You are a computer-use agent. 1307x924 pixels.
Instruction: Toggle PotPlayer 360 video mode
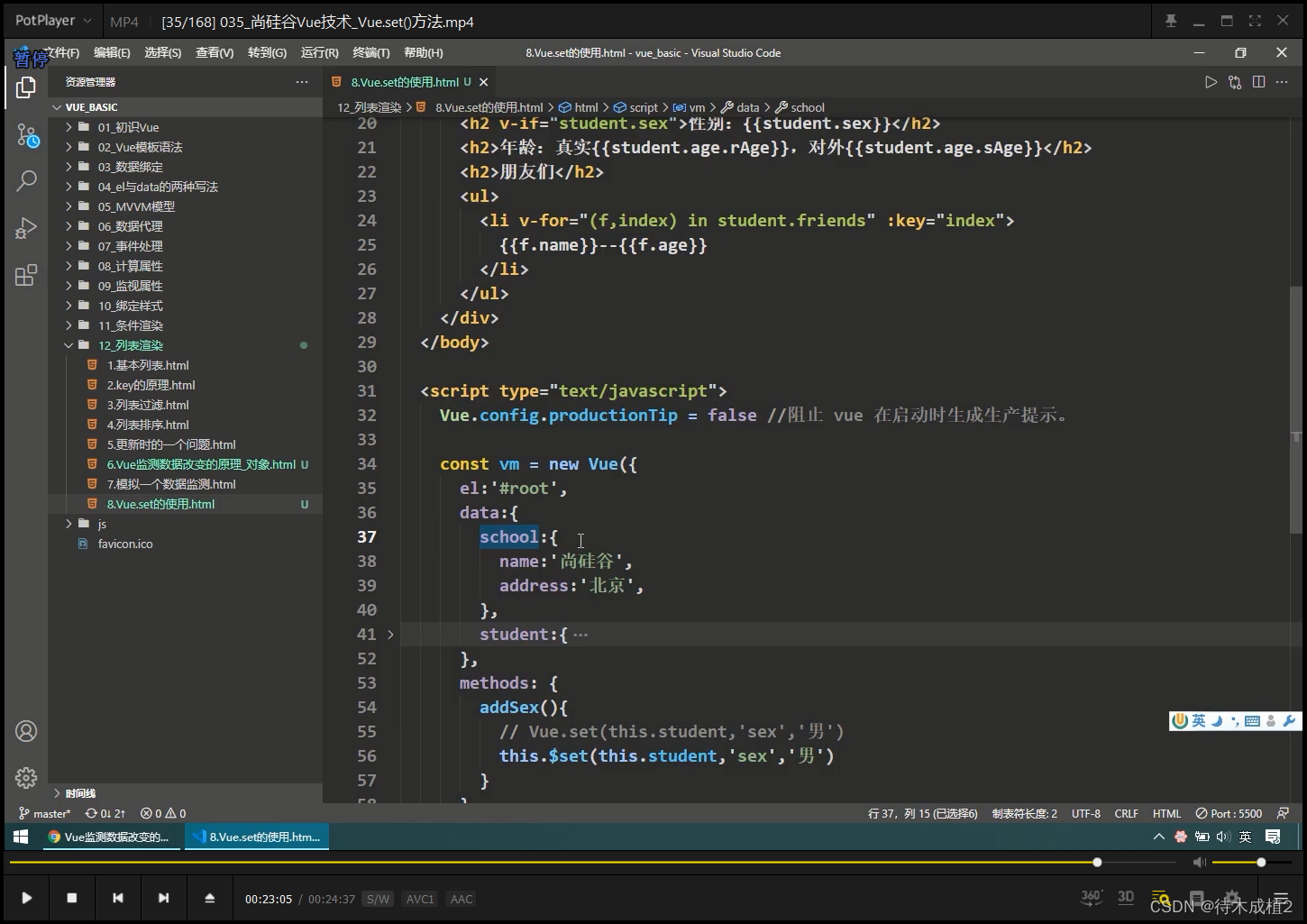[1092, 897]
